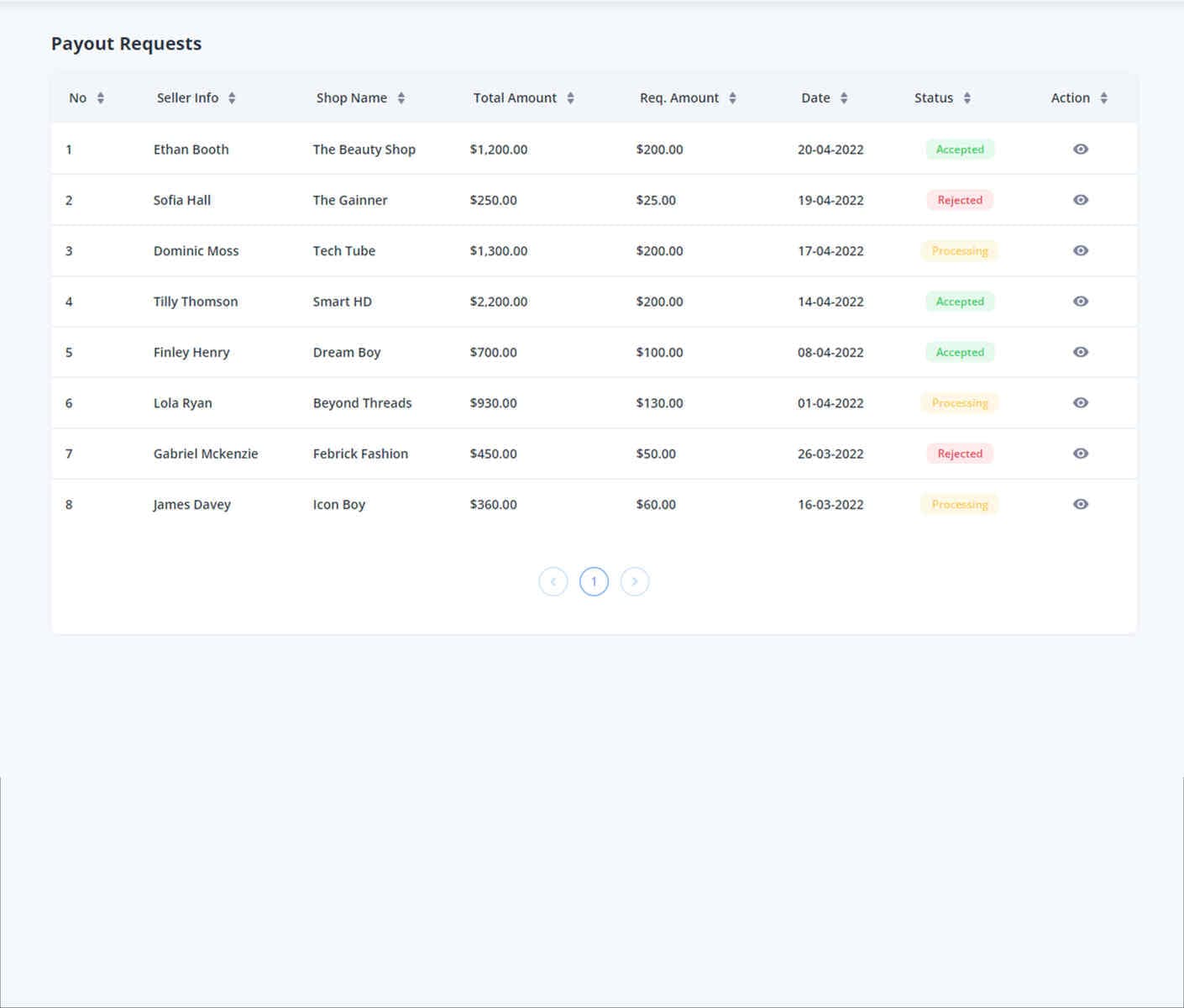The height and width of the screenshot is (1008, 1184).
Task: Click the Date column sort control
Action: pos(843,97)
